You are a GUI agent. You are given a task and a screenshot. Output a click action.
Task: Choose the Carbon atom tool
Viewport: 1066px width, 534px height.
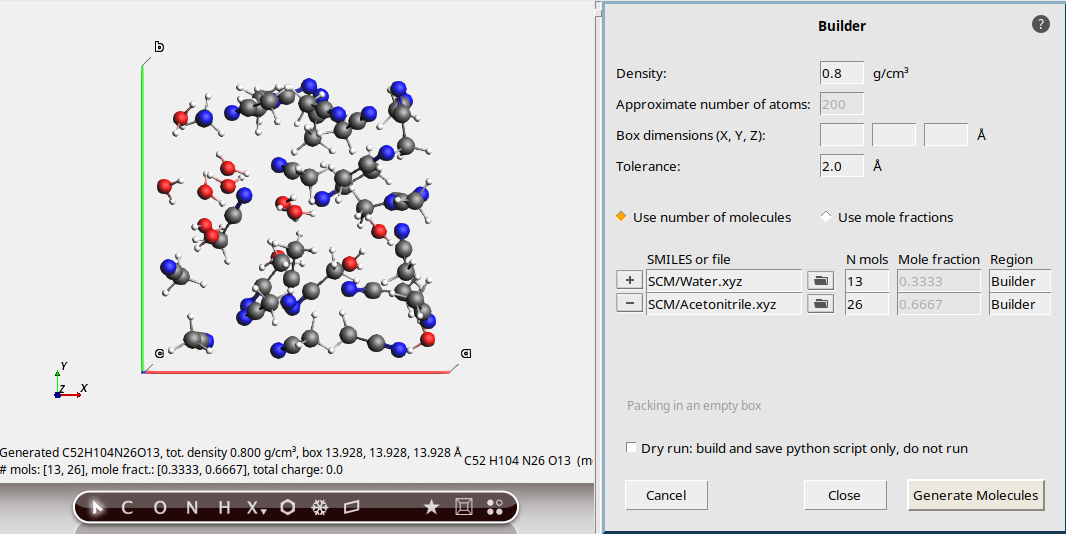tap(127, 507)
